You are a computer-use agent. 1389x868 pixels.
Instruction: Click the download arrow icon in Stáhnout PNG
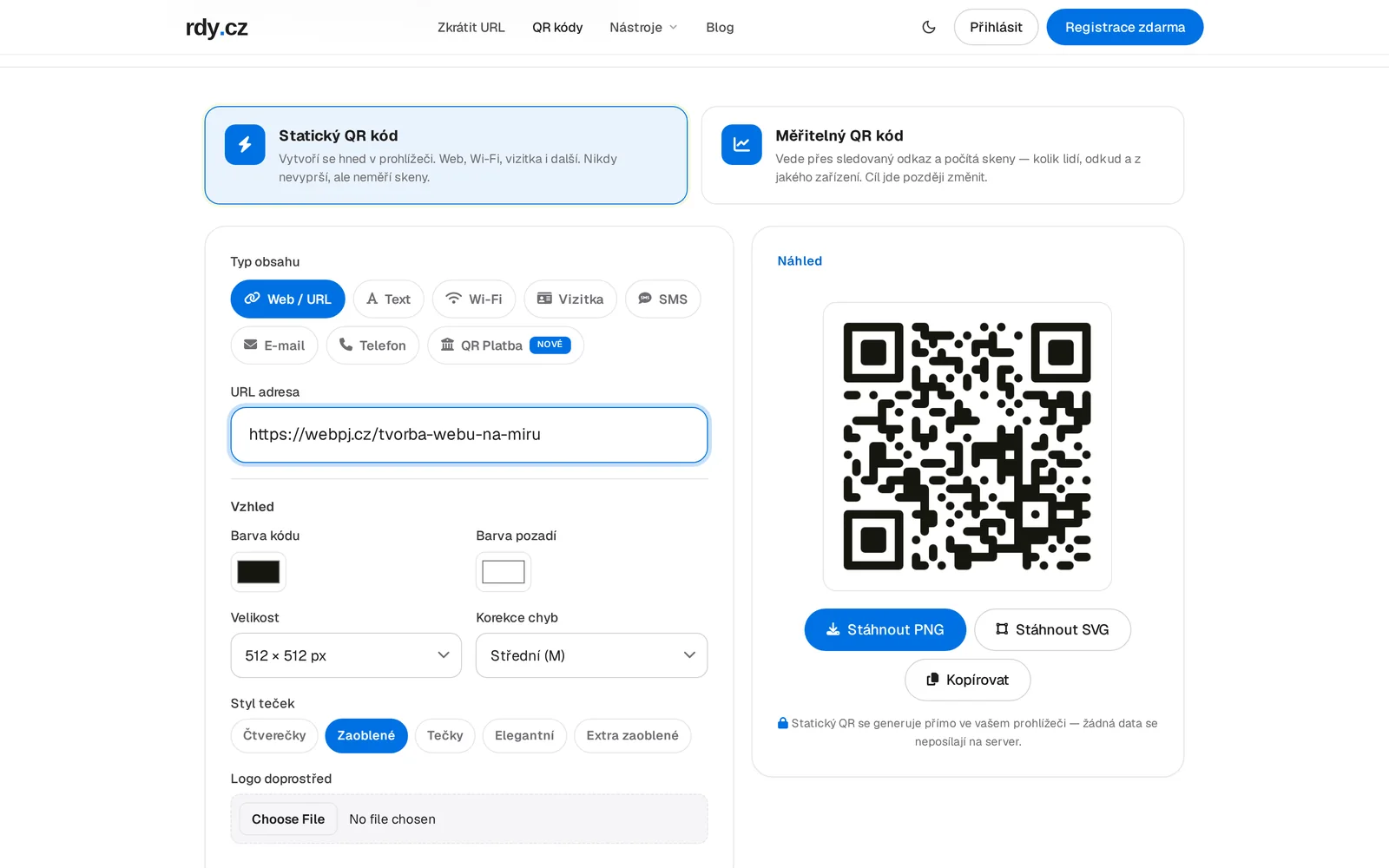click(x=833, y=629)
